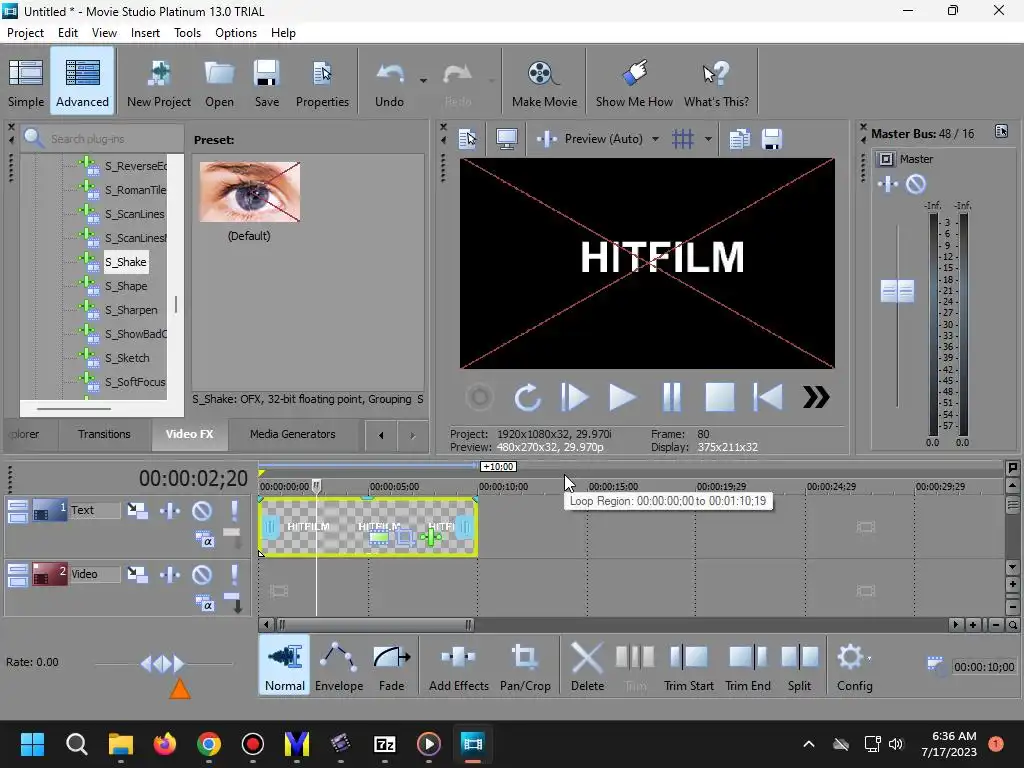The height and width of the screenshot is (768, 1024).
Task: Open the Project menu
Action: coord(25,33)
